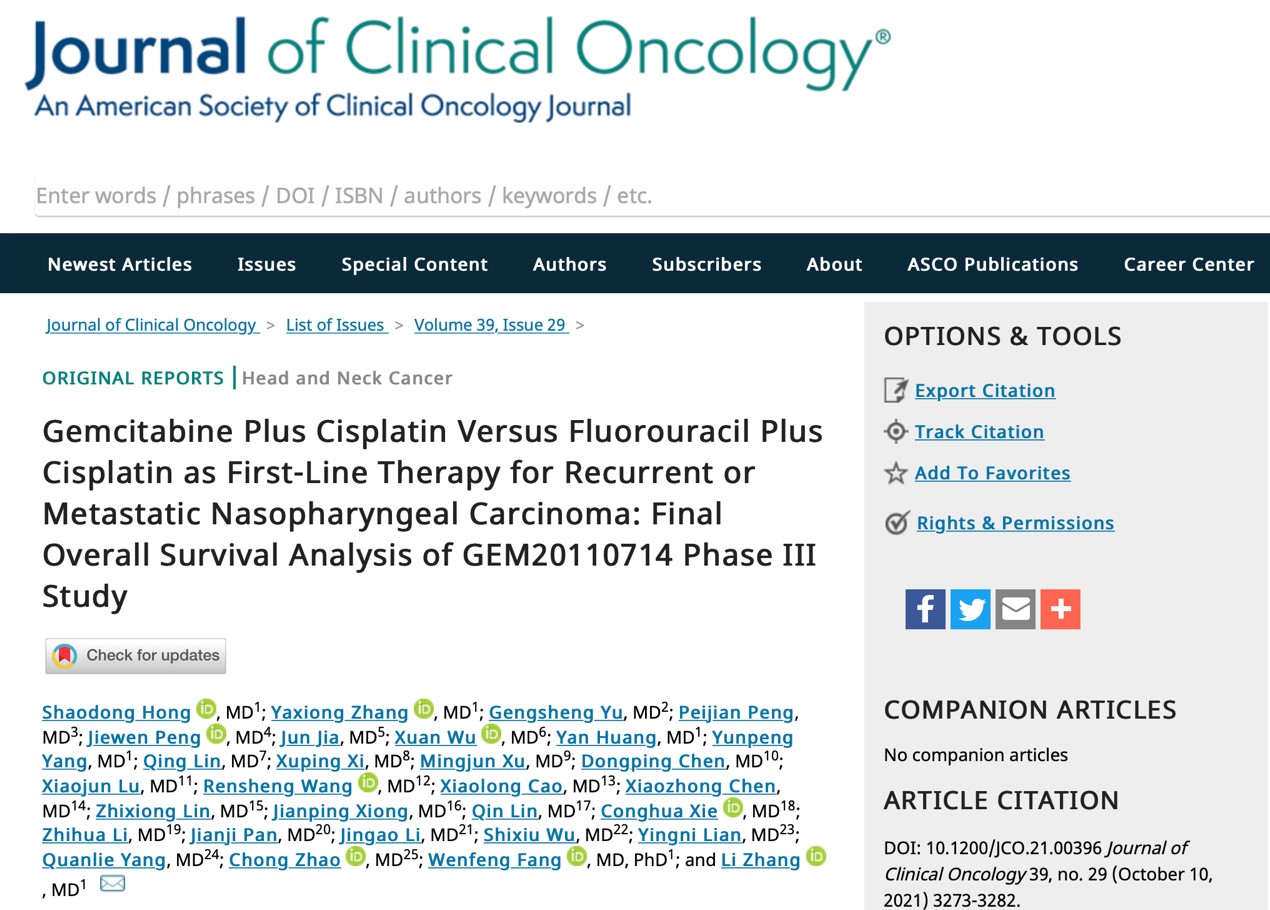Open the List of Issues breadcrumb link
This screenshot has width=1270, height=910.
pos(336,325)
